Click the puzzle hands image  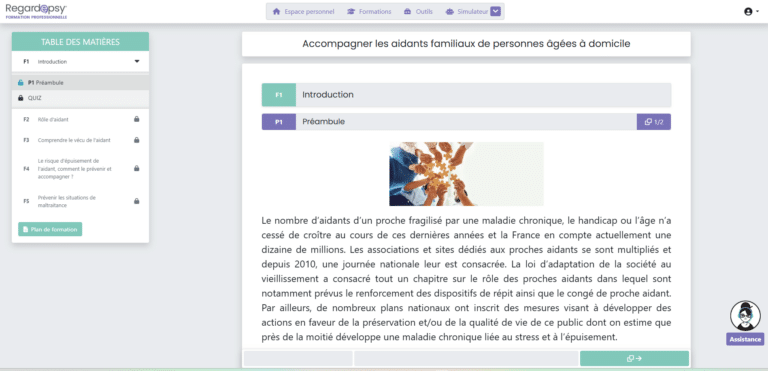coord(466,174)
